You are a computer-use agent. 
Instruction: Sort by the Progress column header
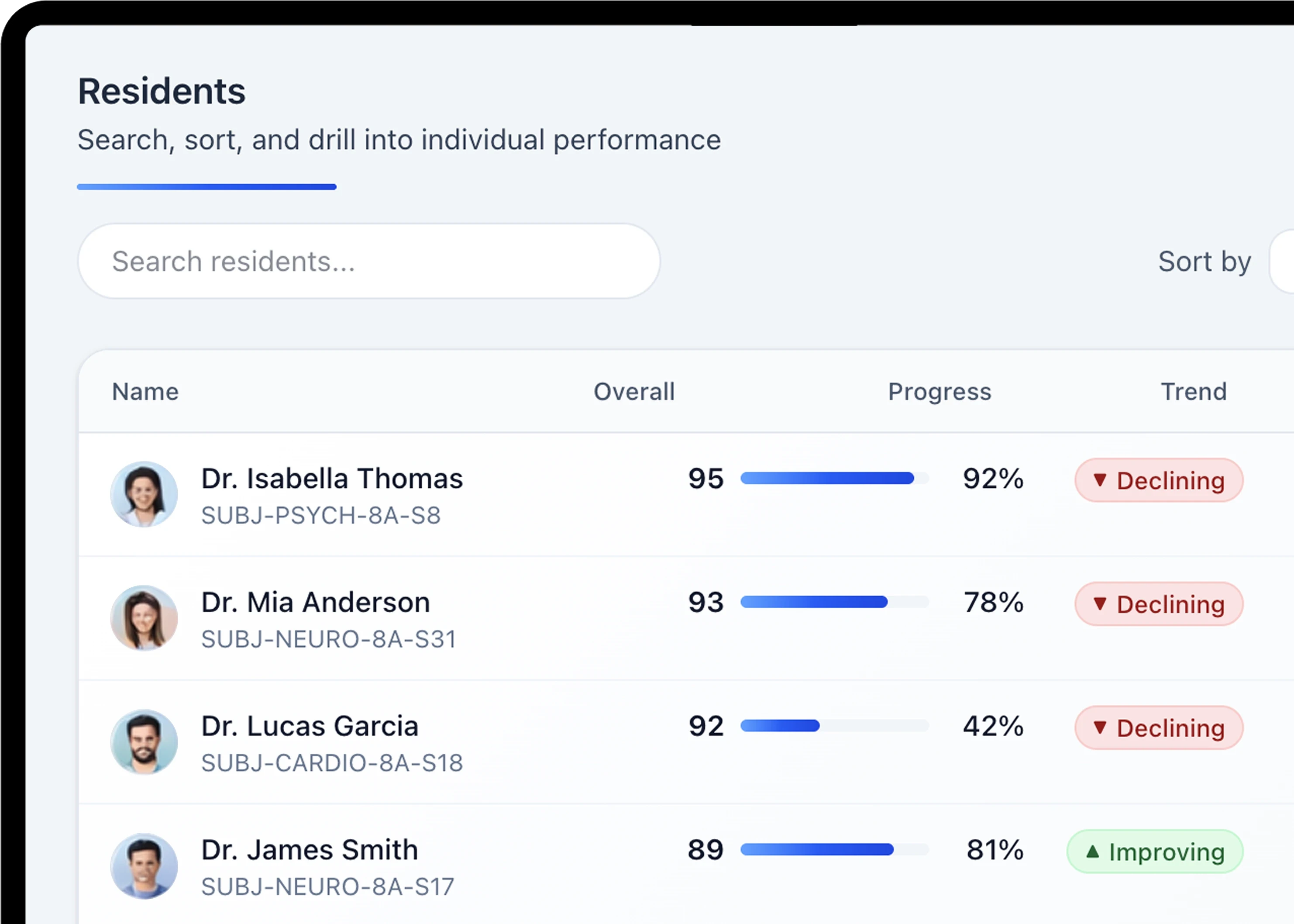(940, 391)
